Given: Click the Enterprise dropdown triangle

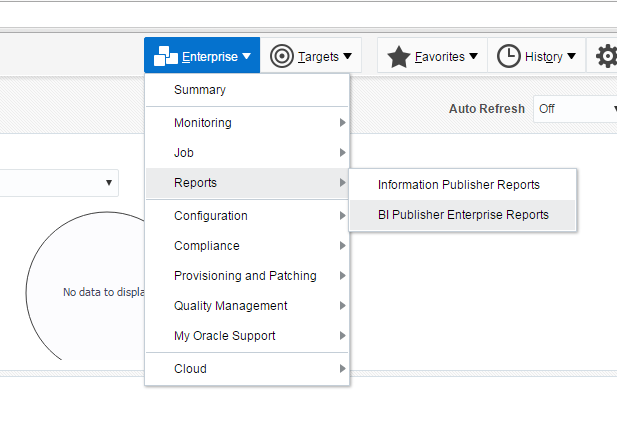Looking at the screenshot, I should pos(247,56).
